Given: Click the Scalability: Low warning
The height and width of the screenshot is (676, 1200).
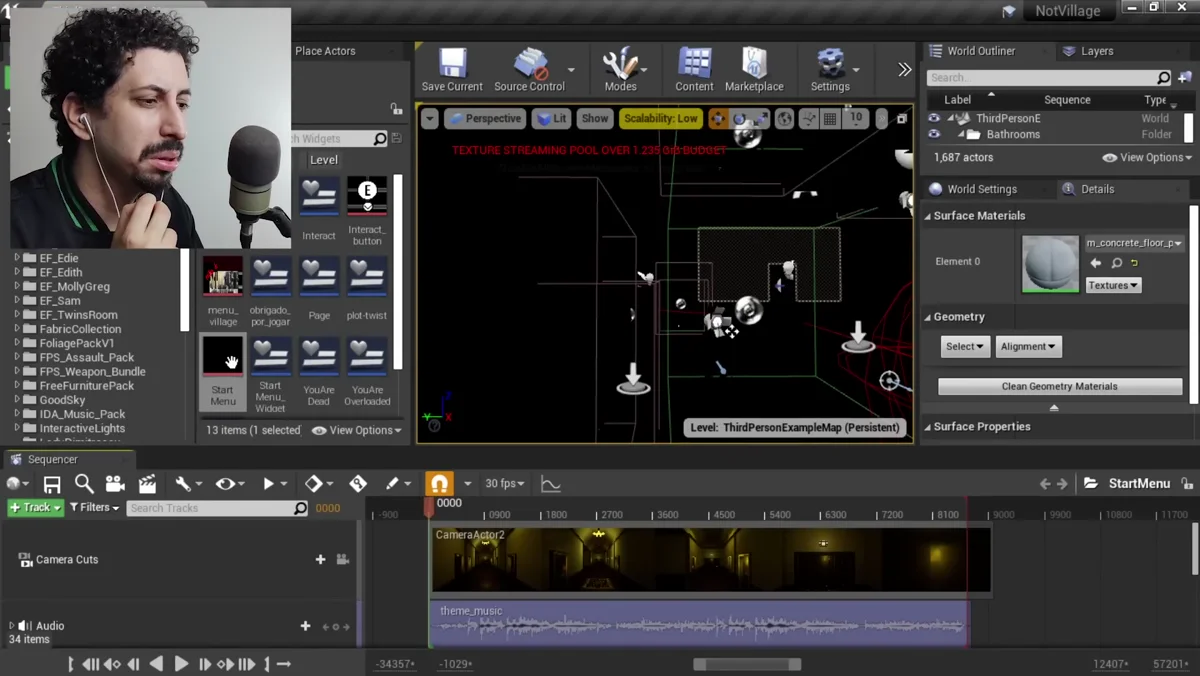Looking at the screenshot, I should pos(661,119).
